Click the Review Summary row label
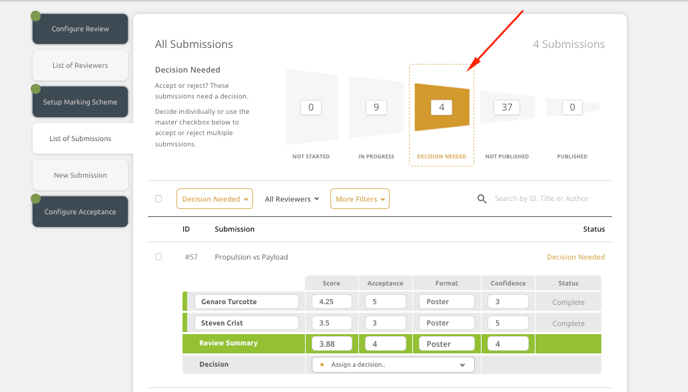This screenshot has height=392, width=688. 228,343
